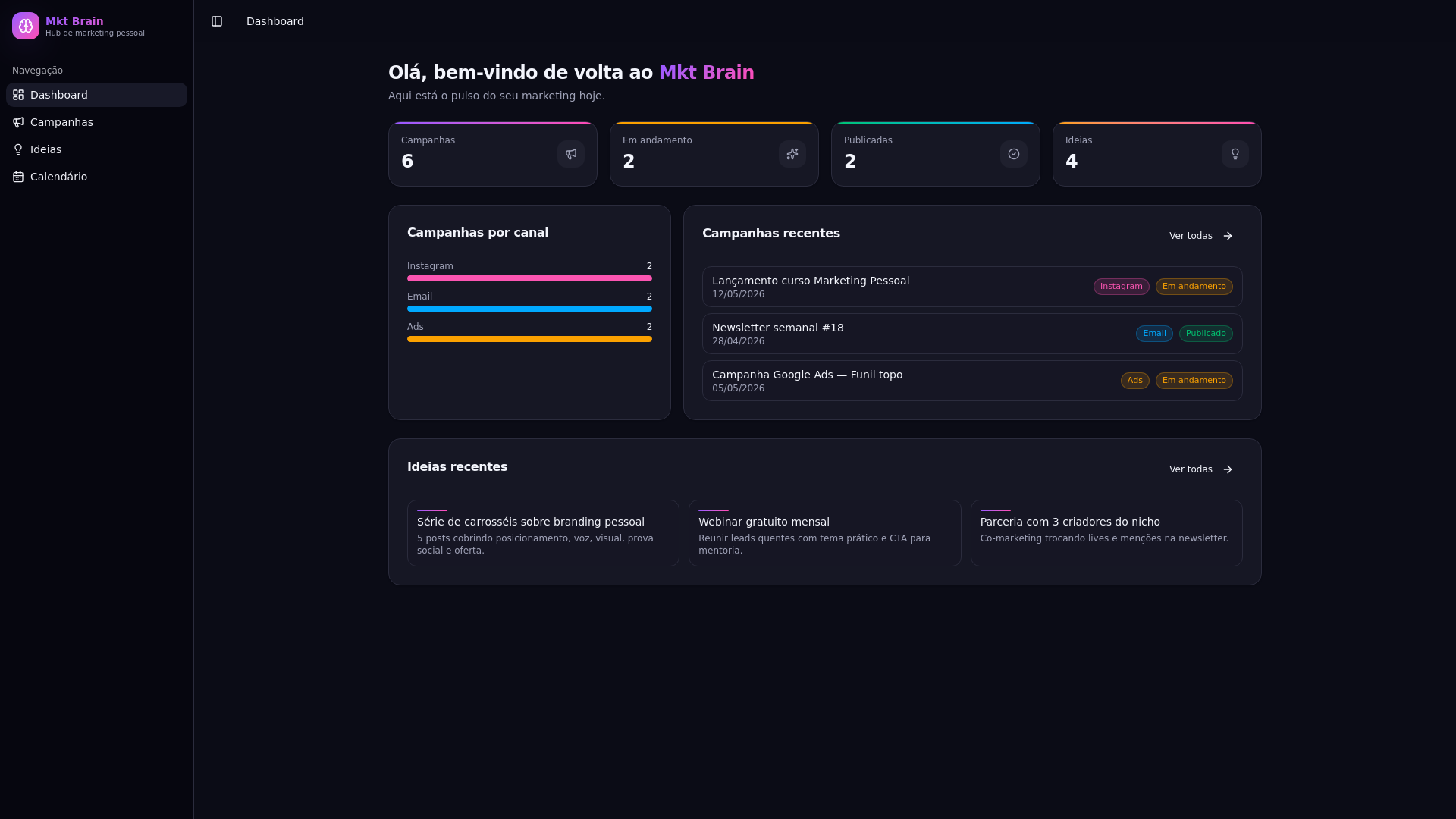Click megaphone icon in Campanhas stat card
This screenshot has height=819, width=1456.
point(571,154)
